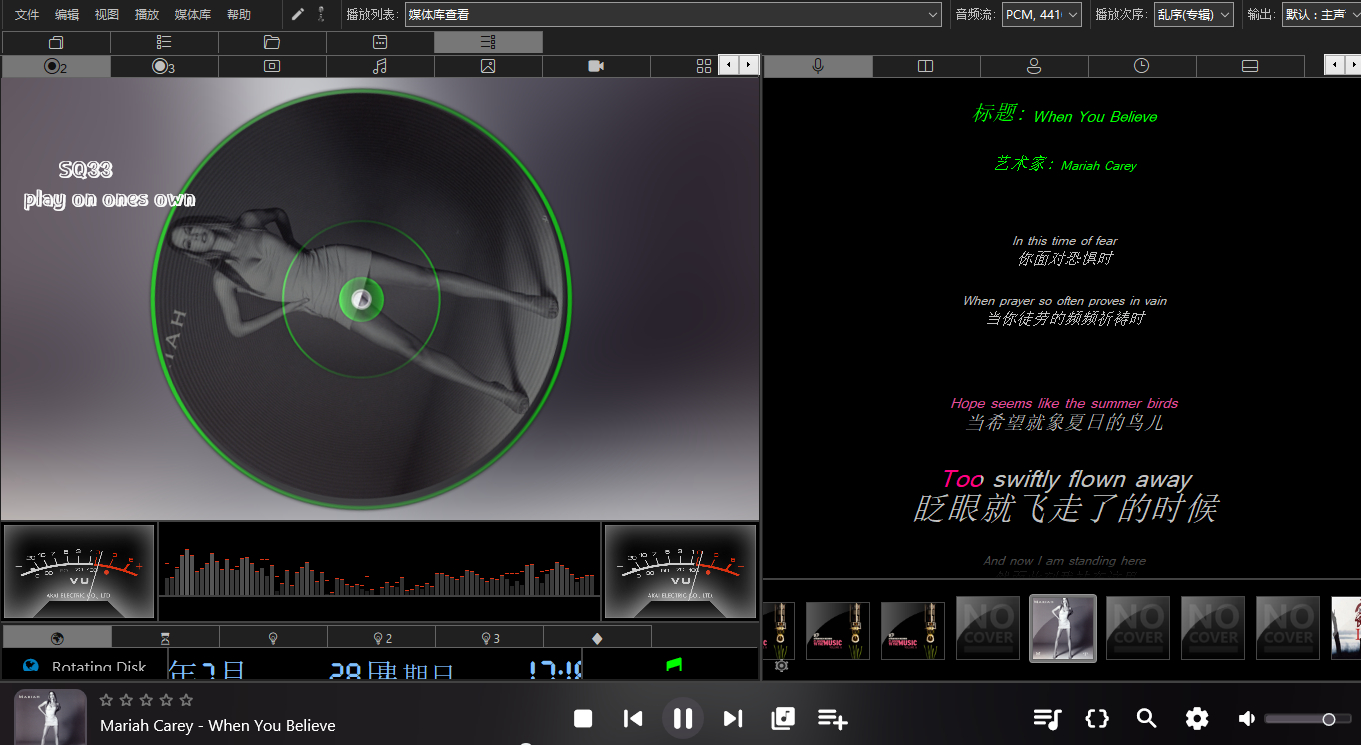Switch to the folder browser tab

[x=272, y=42]
